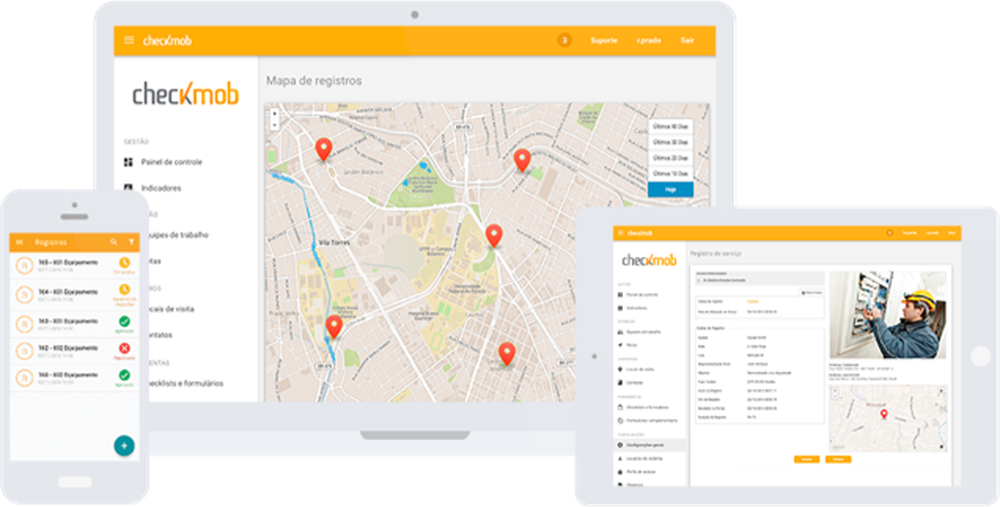Screen dimensions: 1000x507
Task: Click the notification badge showing 3 on laptop
Action: pyautogui.click(x=564, y=40)
